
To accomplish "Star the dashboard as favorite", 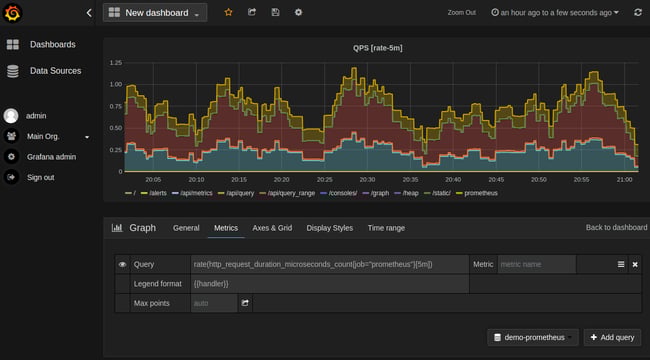I will tap(228, 12).
